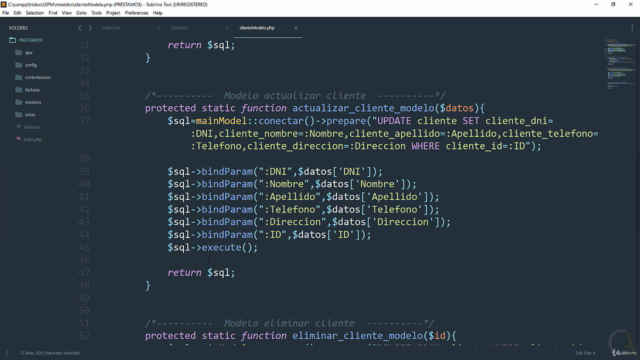Viewport: 640px width, 360px height.
Task: Click the execute() call on line 45
Action: point(229,247)
